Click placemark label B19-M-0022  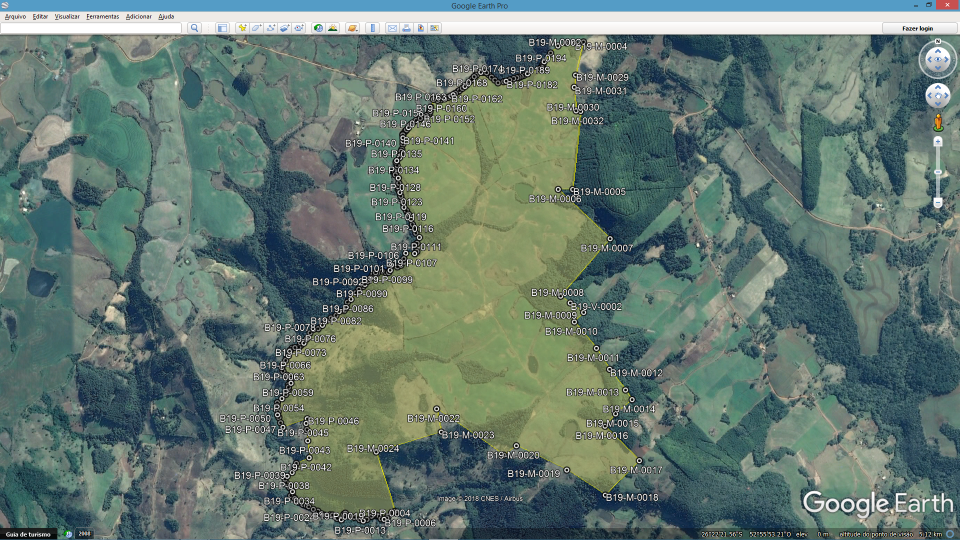[433, 418]
